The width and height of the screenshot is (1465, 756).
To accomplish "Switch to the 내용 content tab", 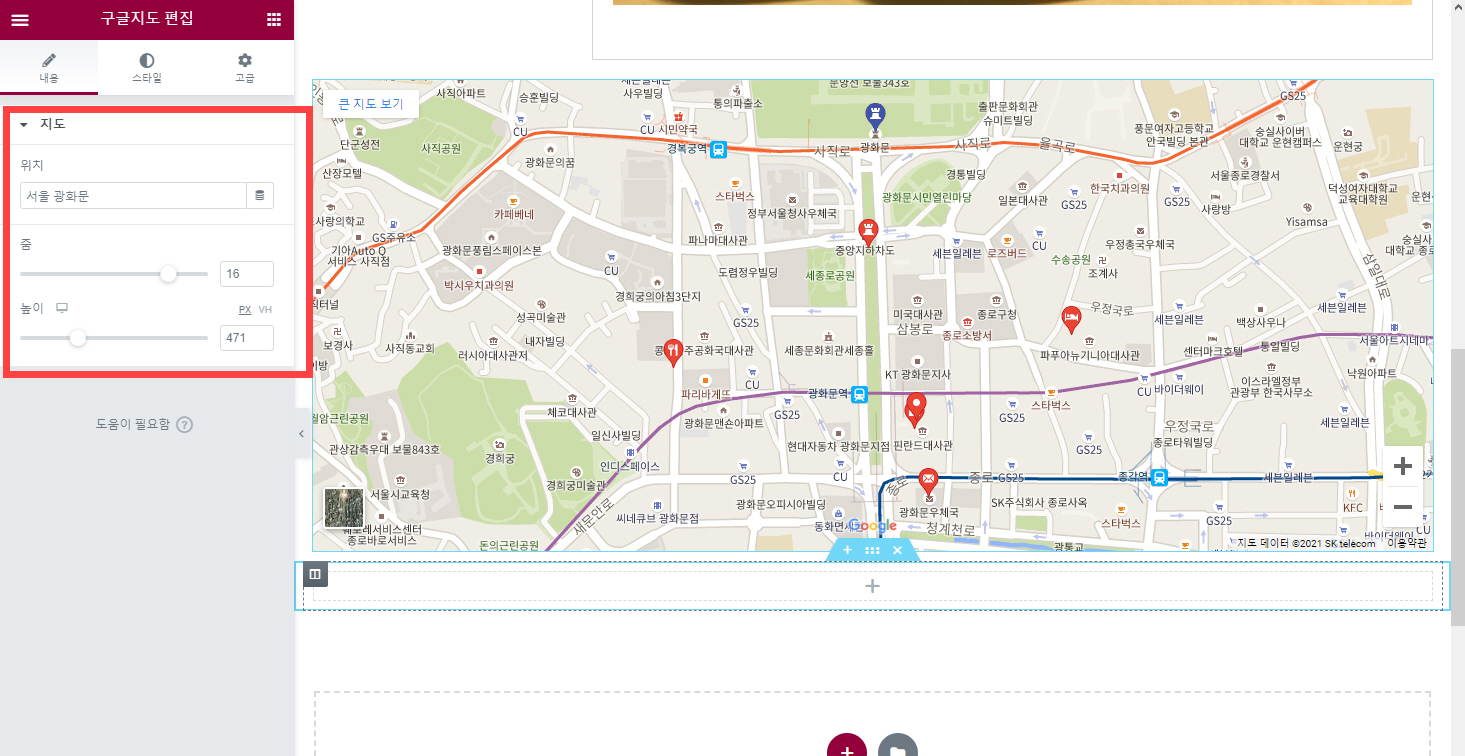I will pyautogui.click(x=49, y=67).
